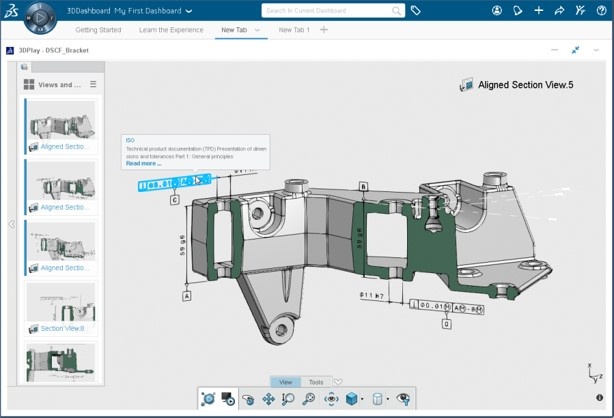Click the cylinder render style icon
Viewport: 614px width, 418px height.
tap(377, 399)
